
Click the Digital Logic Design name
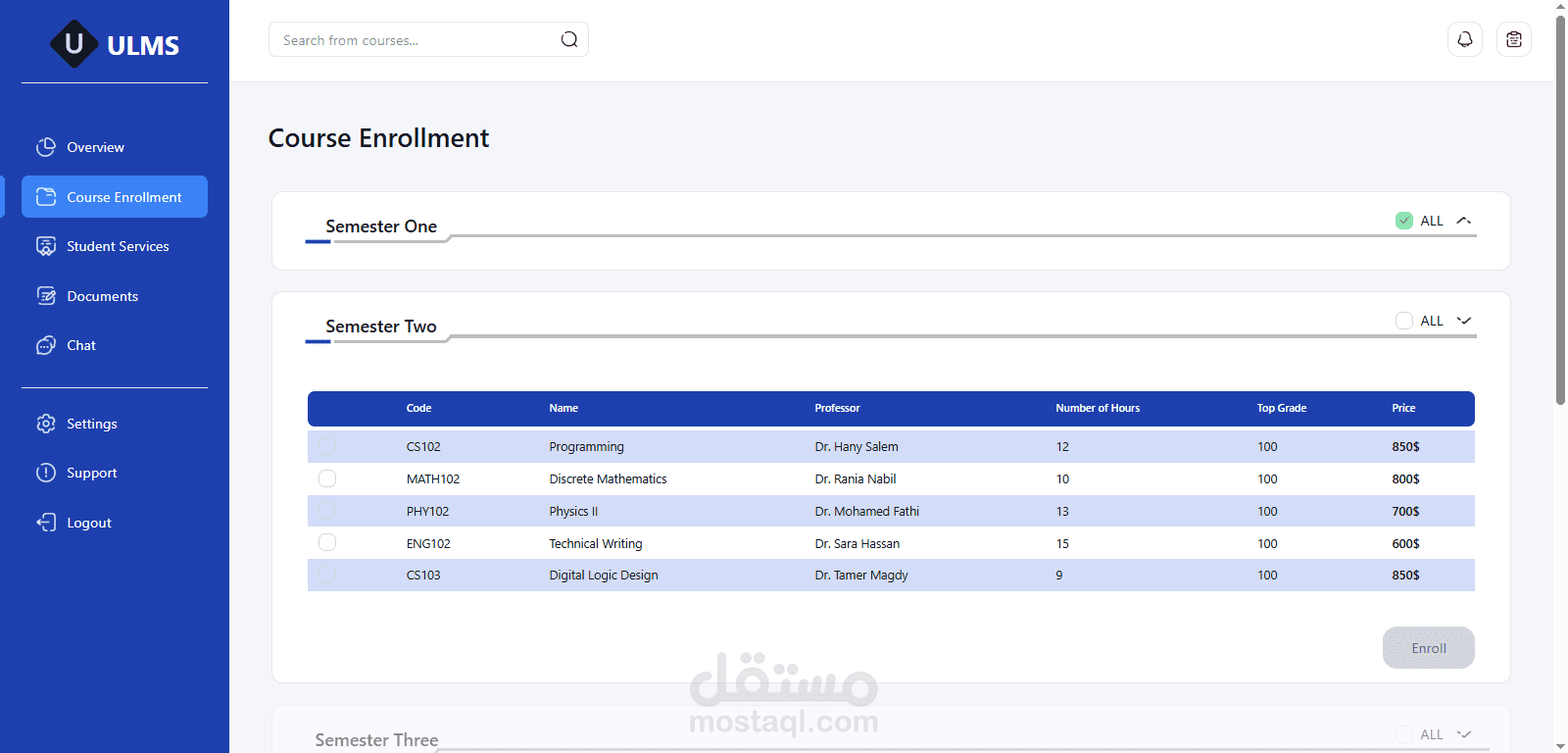click(x=604, y=575)
